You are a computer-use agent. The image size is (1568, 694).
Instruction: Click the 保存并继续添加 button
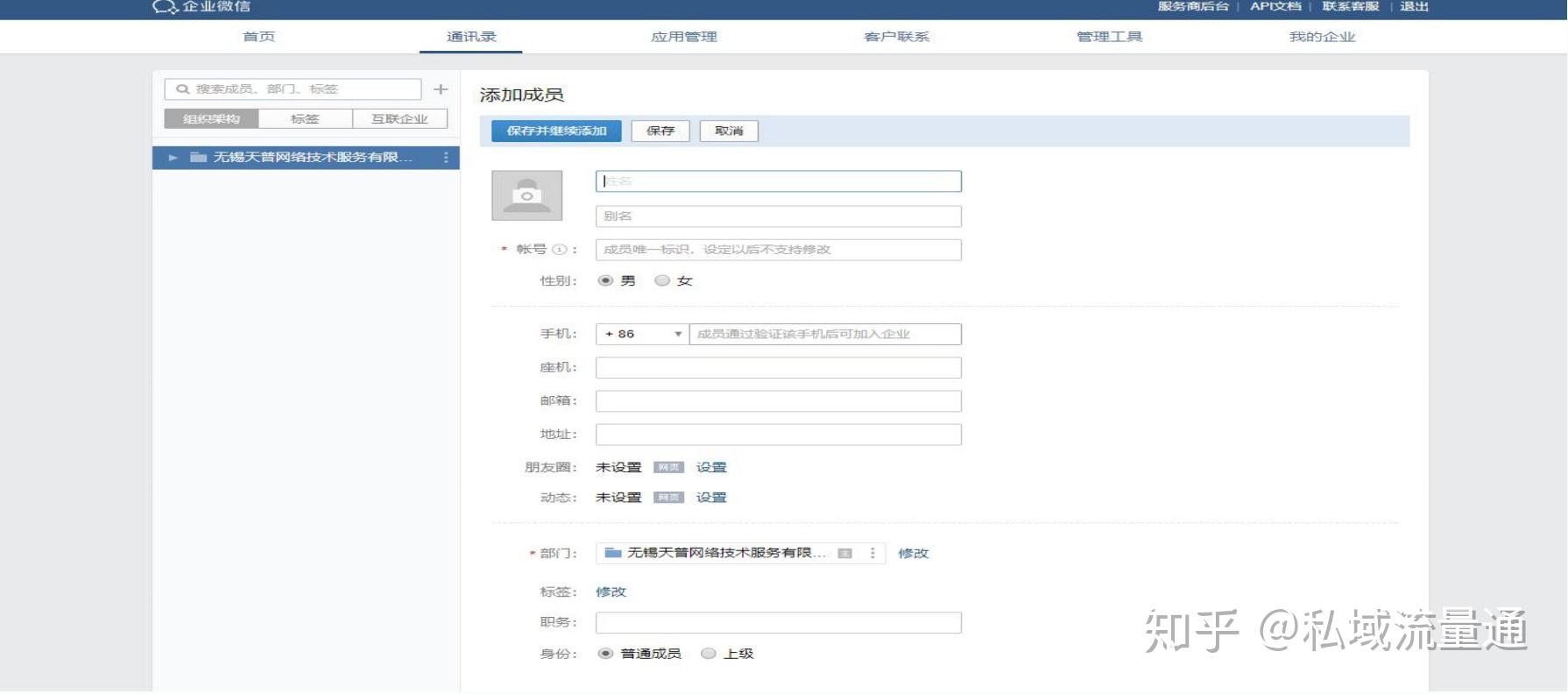[x=556, y=131]
